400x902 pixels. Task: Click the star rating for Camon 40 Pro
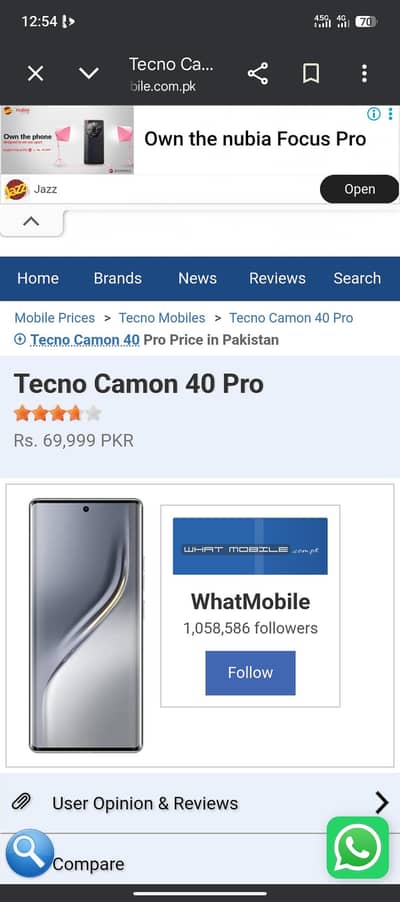pos(58,413)
